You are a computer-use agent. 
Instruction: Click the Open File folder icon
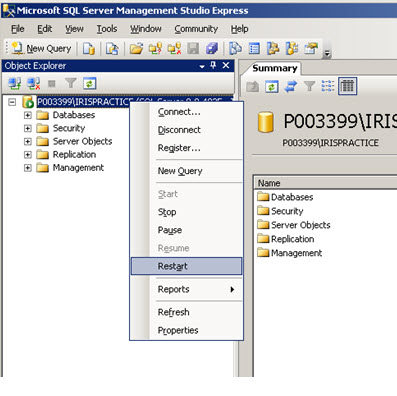[136, 49]
